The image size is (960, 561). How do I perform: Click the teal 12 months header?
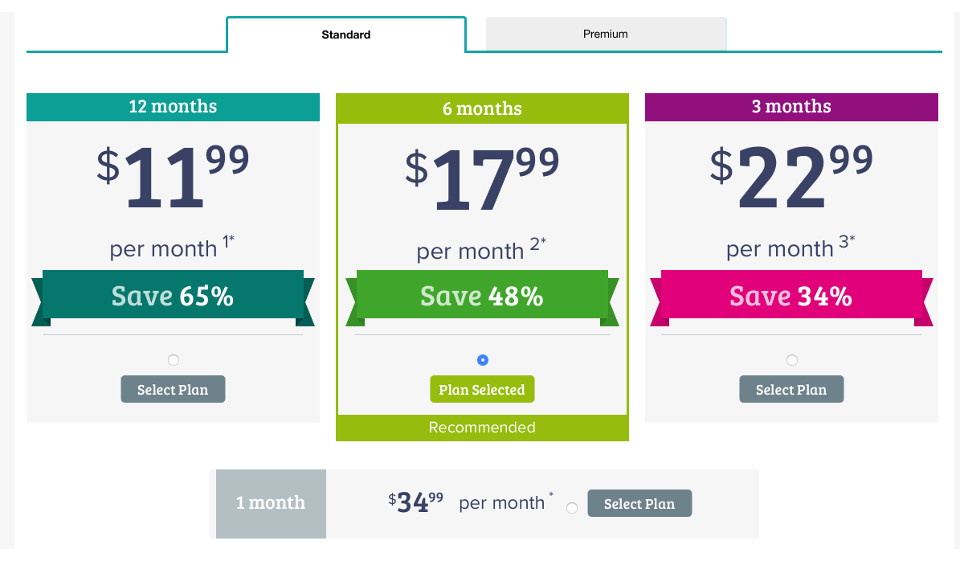173,107
